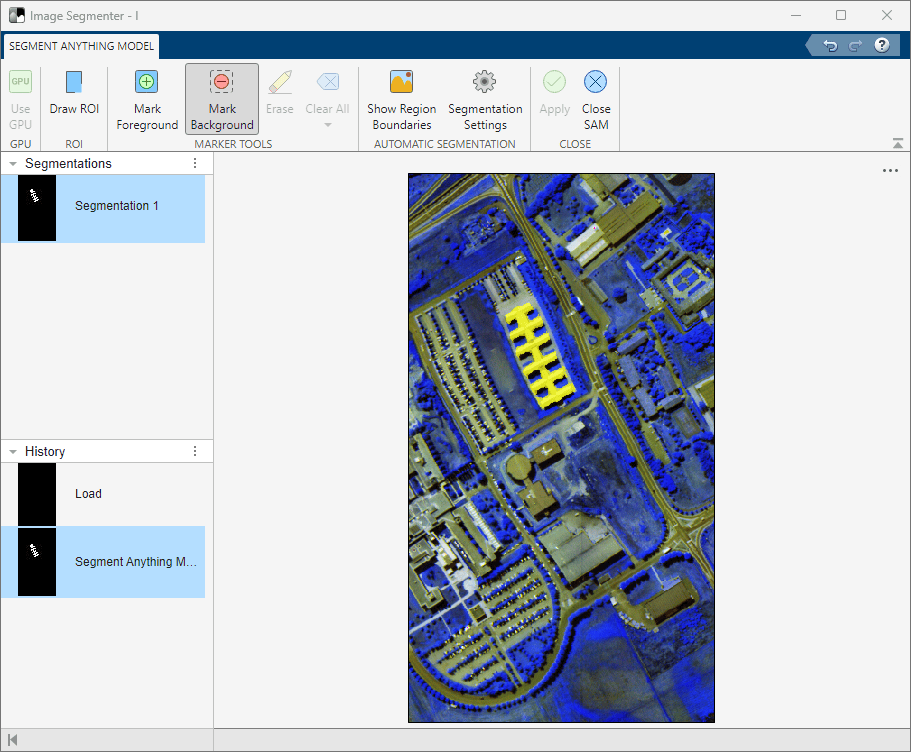911x752 pixels.
Task: Collapse the Segmentations panel
Action: point(13,164)
